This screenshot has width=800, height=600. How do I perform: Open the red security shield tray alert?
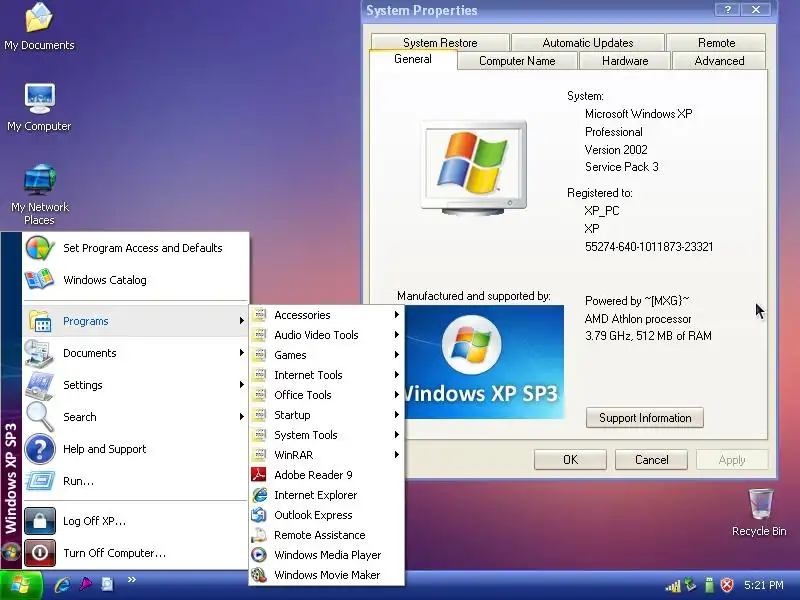[x=727, y=585]
